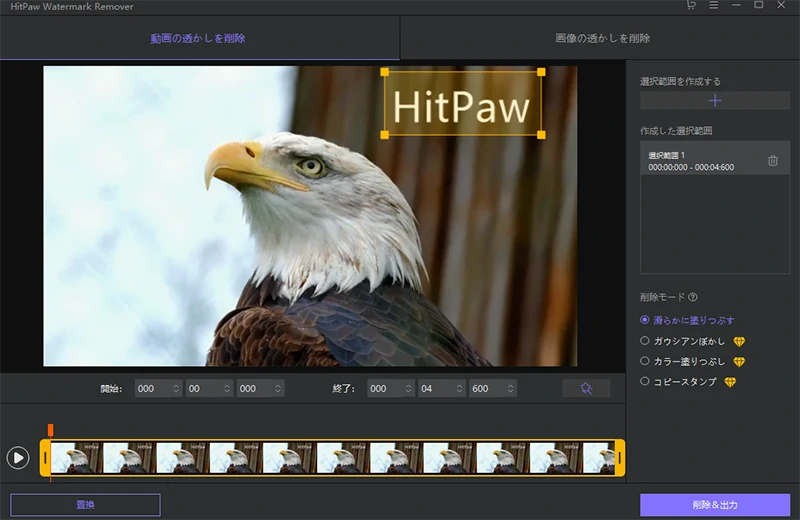This screenshot has height=520, width=800.
Task: Click the help icon beside 削除モード
Action: [x=693, y=297]
